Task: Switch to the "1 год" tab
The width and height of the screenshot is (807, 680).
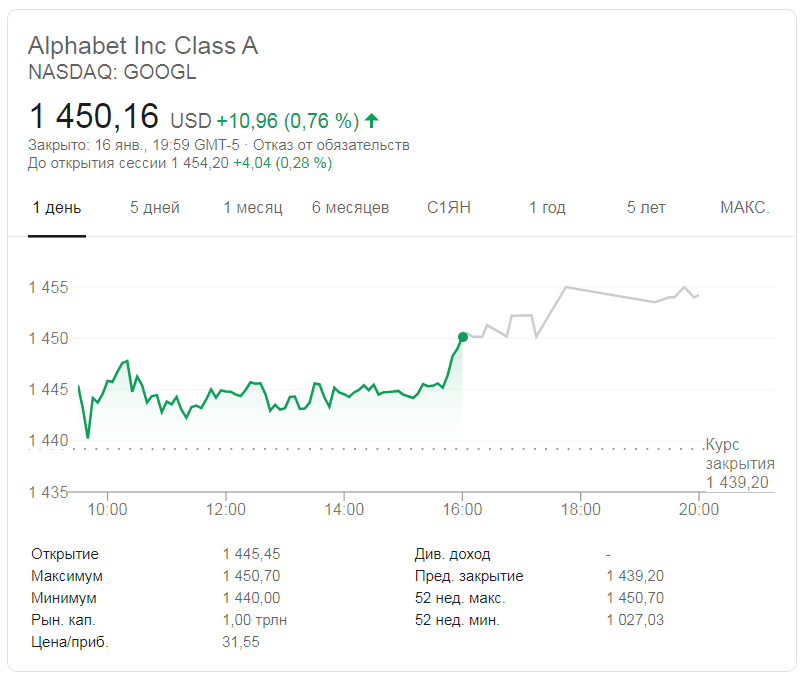Action: click(x=547, y=208)
